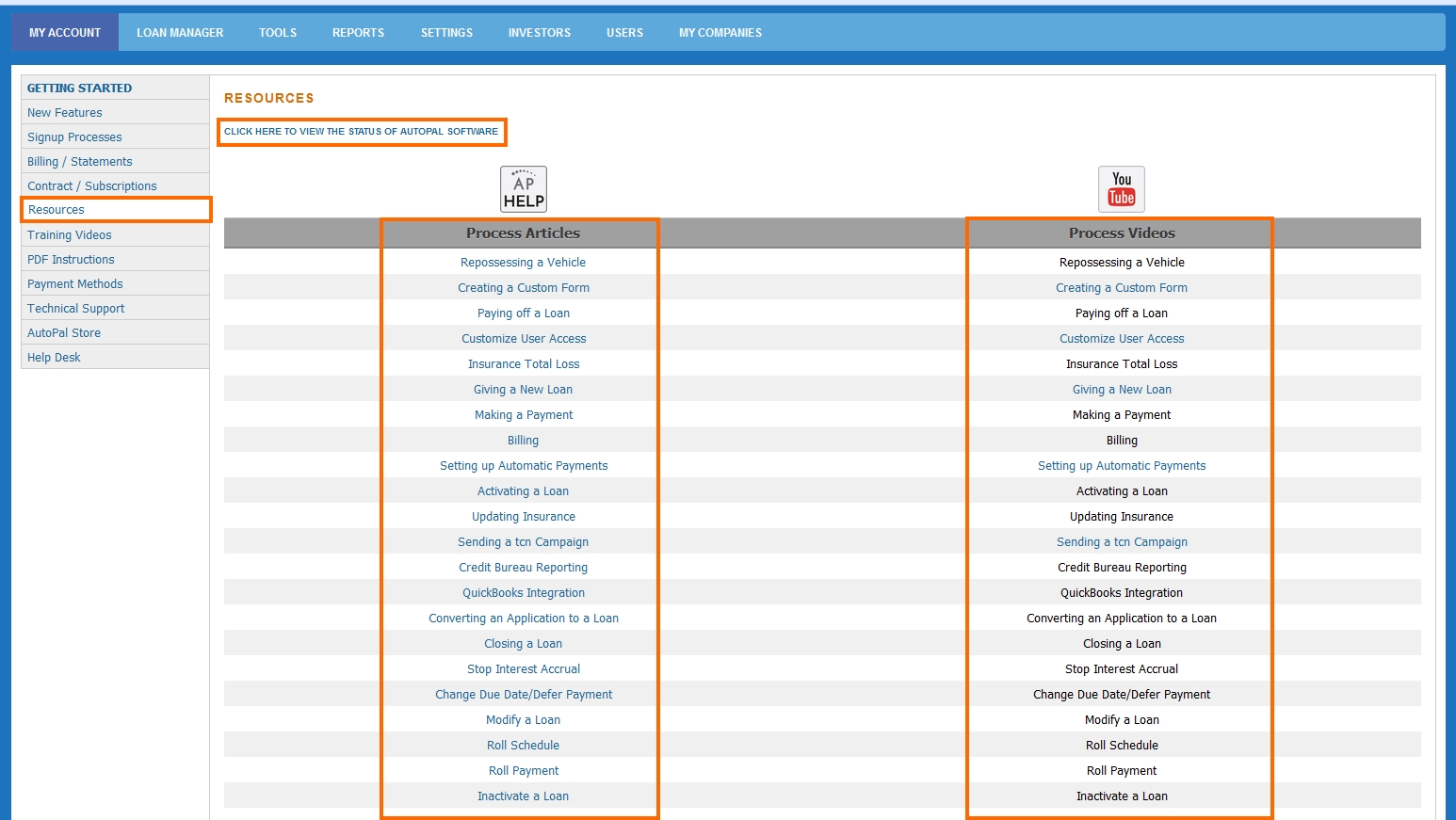Open Investors menu
The image size is (1456, 820).
540,32
